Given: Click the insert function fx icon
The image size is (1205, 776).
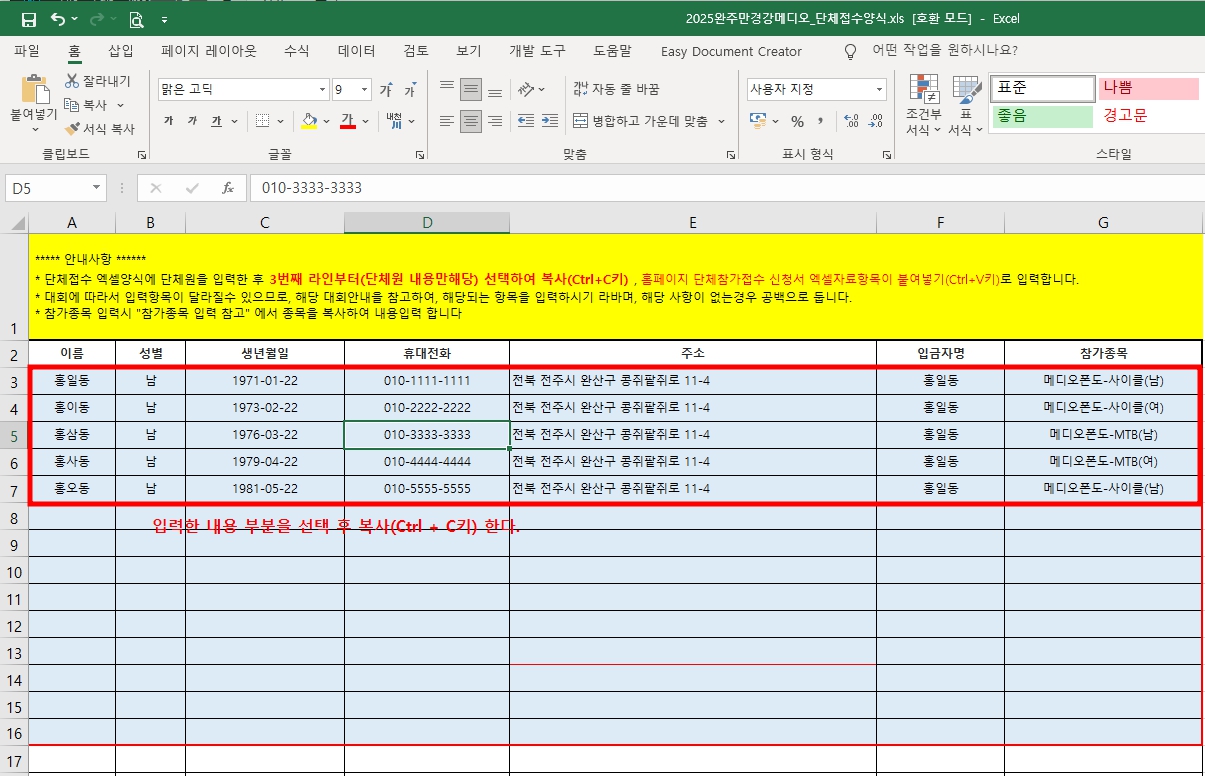Looking at the screenshot, I should [228, 188].
